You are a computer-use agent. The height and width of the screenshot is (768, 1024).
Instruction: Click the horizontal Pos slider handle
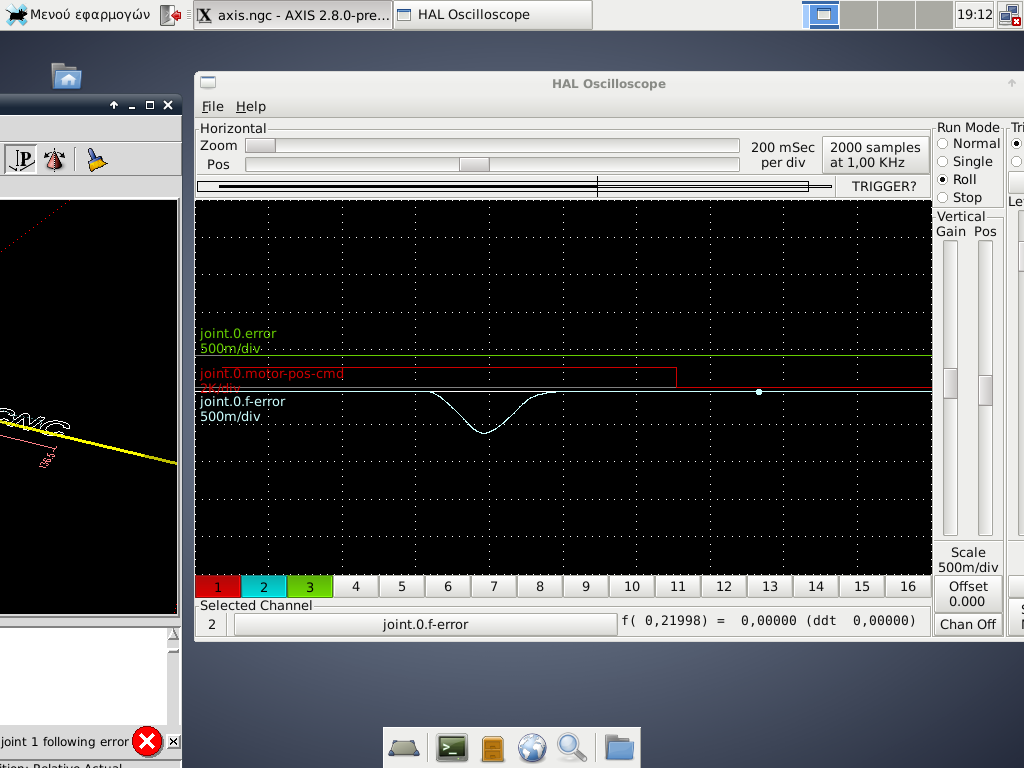click(x=474, y=164)
